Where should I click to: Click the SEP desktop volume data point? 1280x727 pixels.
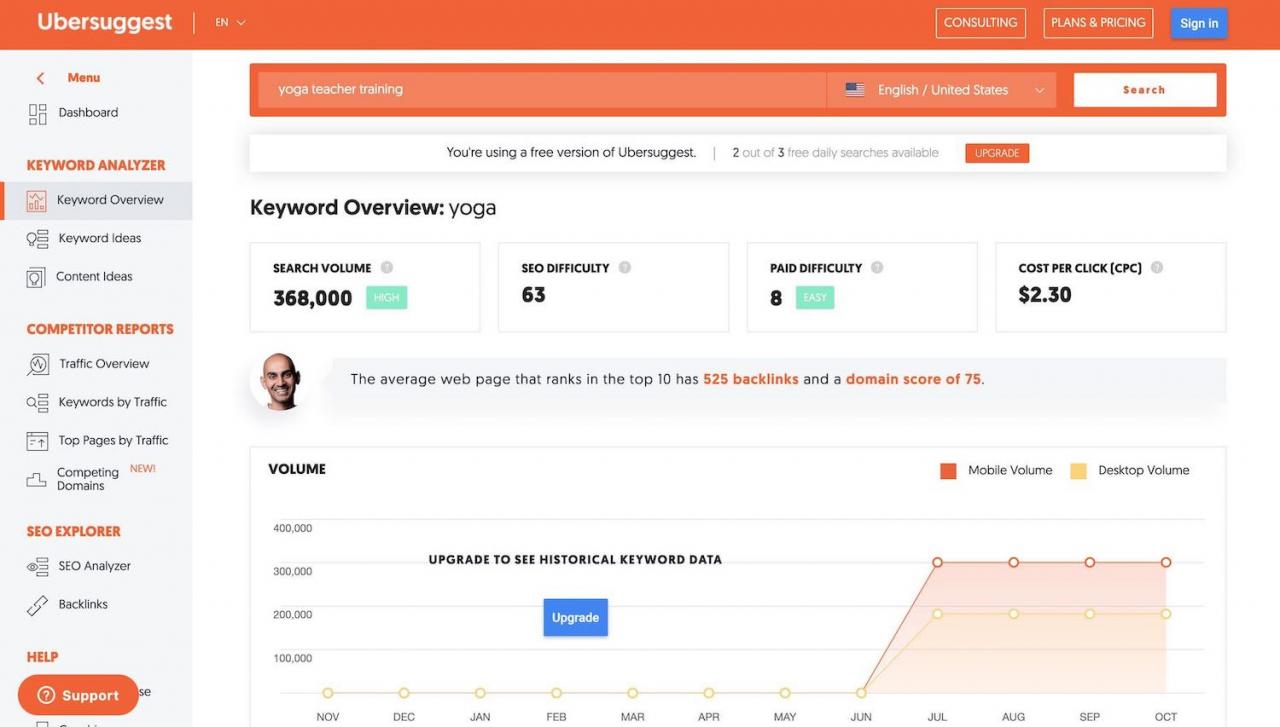(1090, 614)
